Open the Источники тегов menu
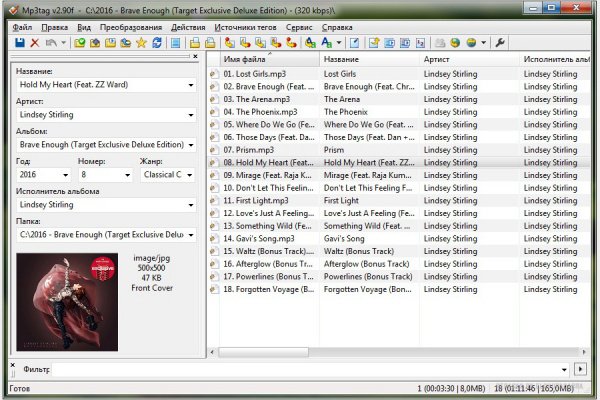This screenshot has height=400, width=600. pyautogui.click(x=245, y=27)
